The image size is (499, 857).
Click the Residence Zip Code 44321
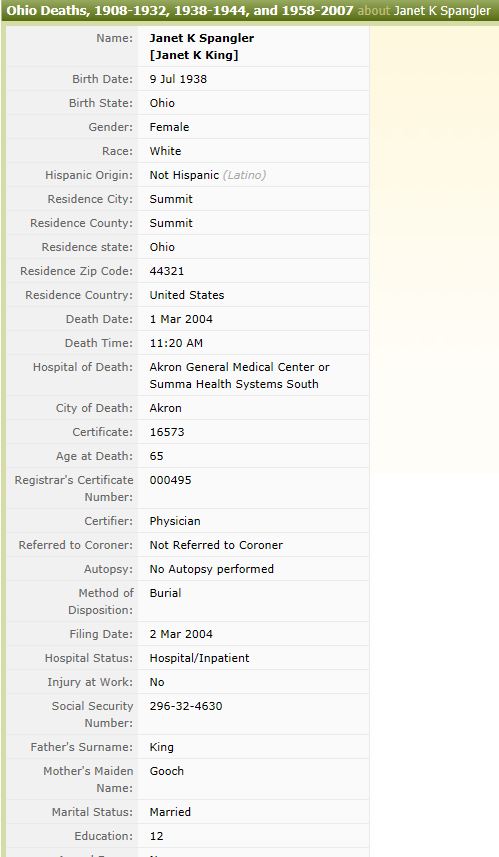[167, 271]
